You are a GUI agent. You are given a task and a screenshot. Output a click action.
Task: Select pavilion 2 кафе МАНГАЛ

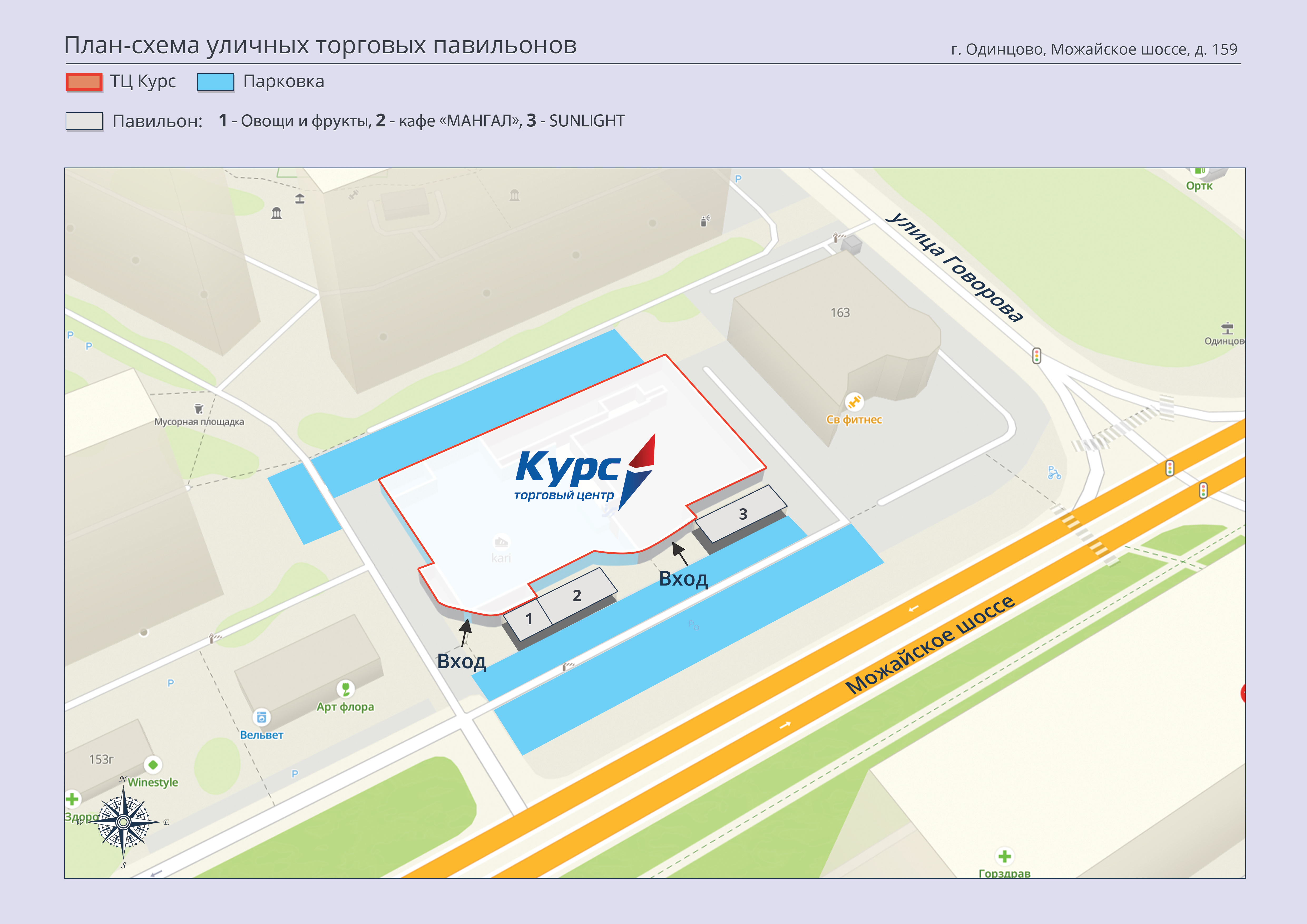coord(577,595)
